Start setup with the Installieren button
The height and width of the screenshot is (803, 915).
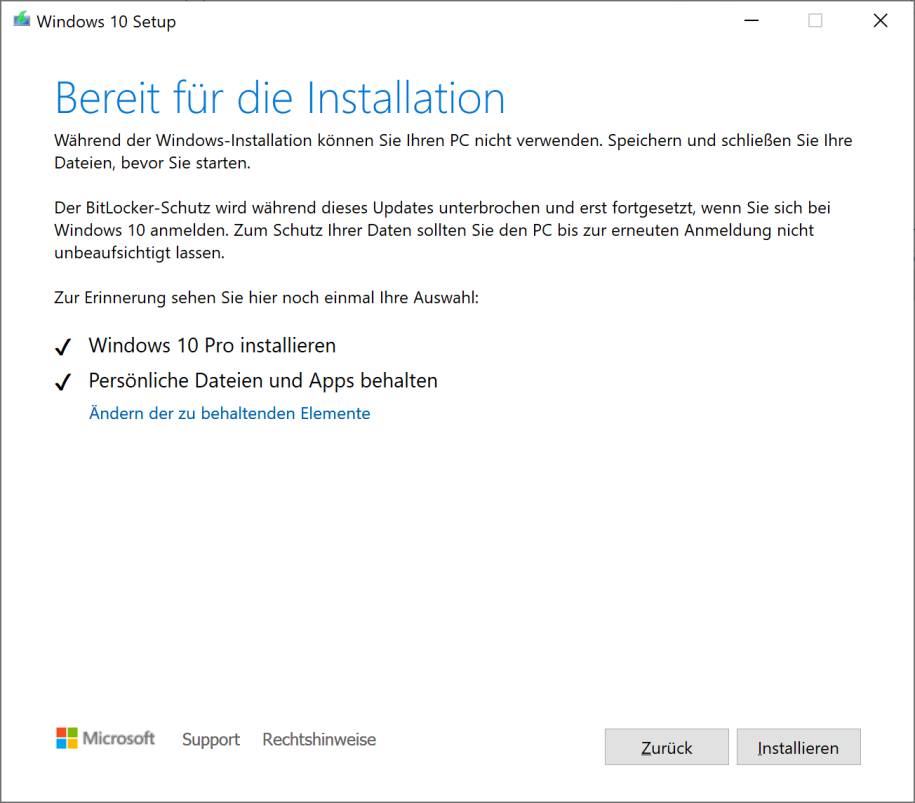(798, 748)
